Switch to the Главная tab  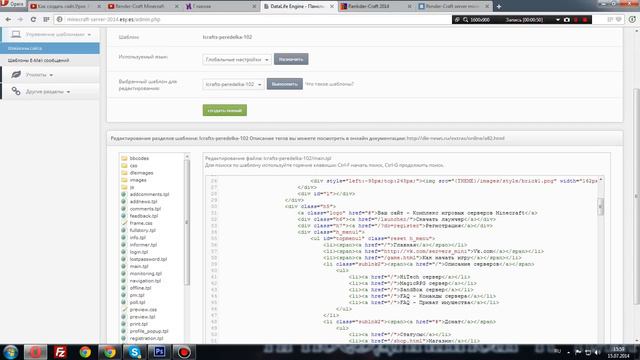coord(221,7)
